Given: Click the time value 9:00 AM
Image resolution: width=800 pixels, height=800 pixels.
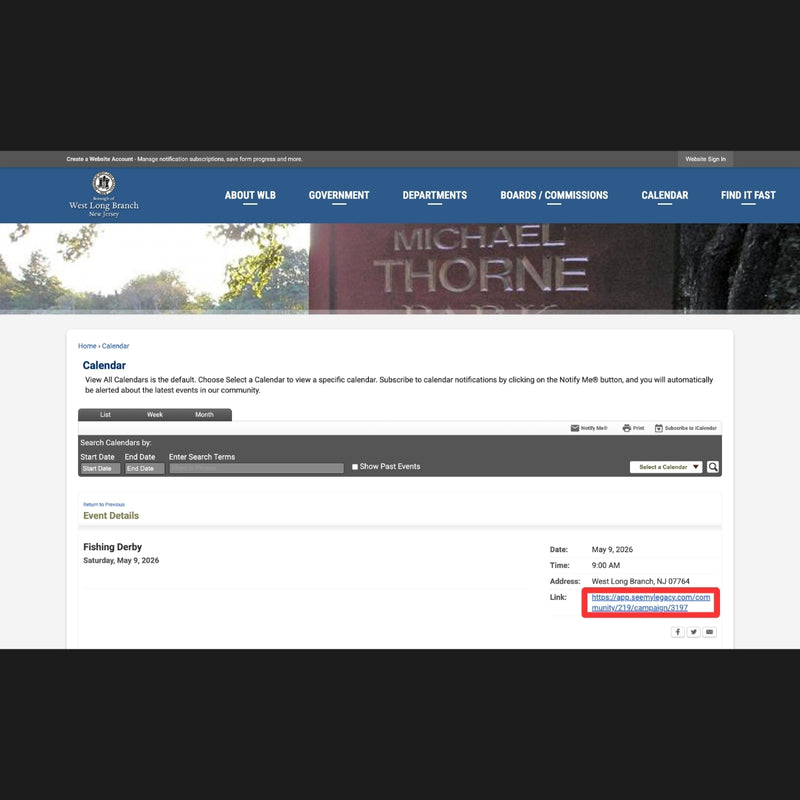Looking at the screenshot, I should (606, 565).
